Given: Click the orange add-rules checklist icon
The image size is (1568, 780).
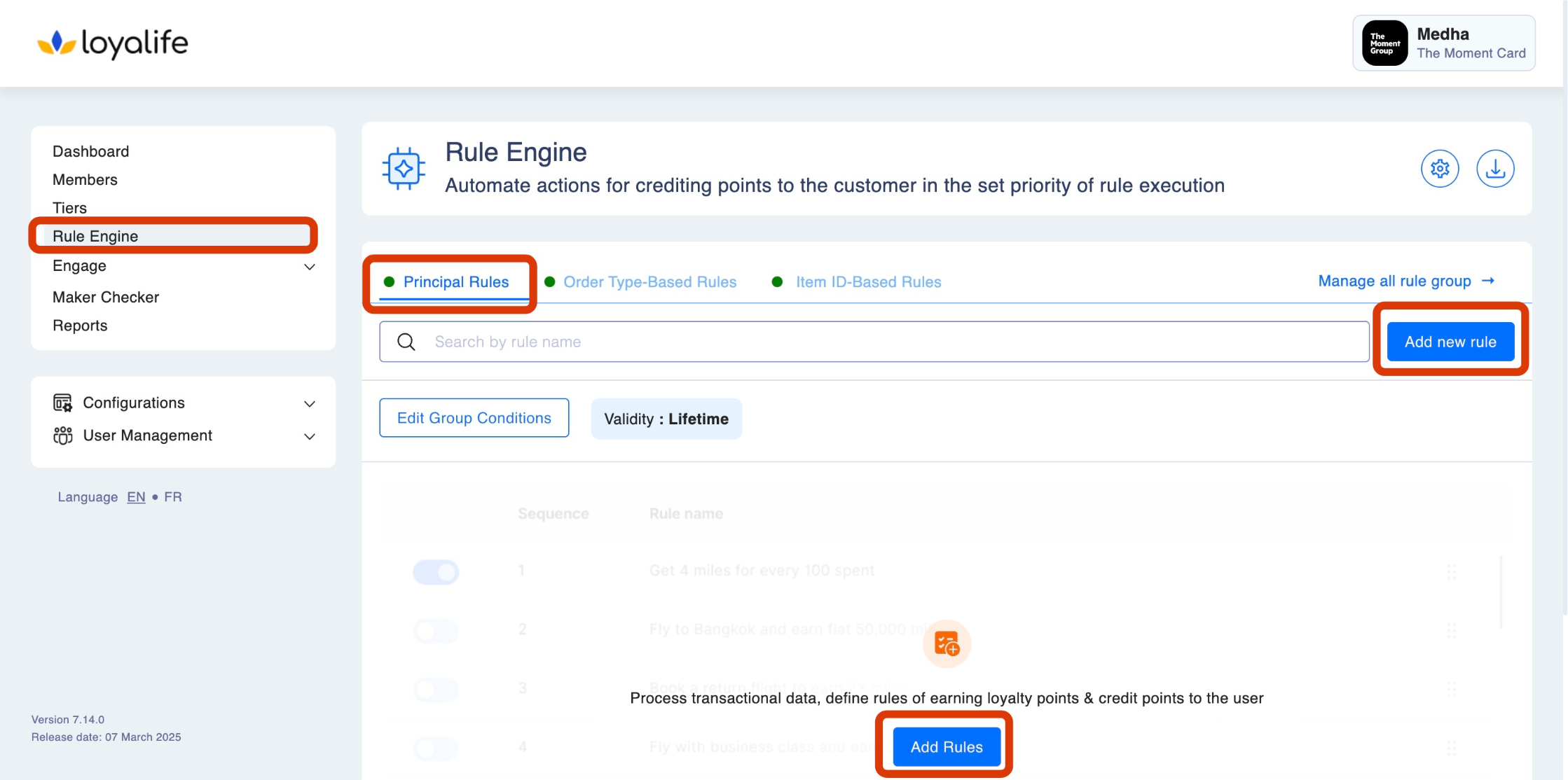Looking at the screenshot, I should pyautogui.click(x=947, y=643).
